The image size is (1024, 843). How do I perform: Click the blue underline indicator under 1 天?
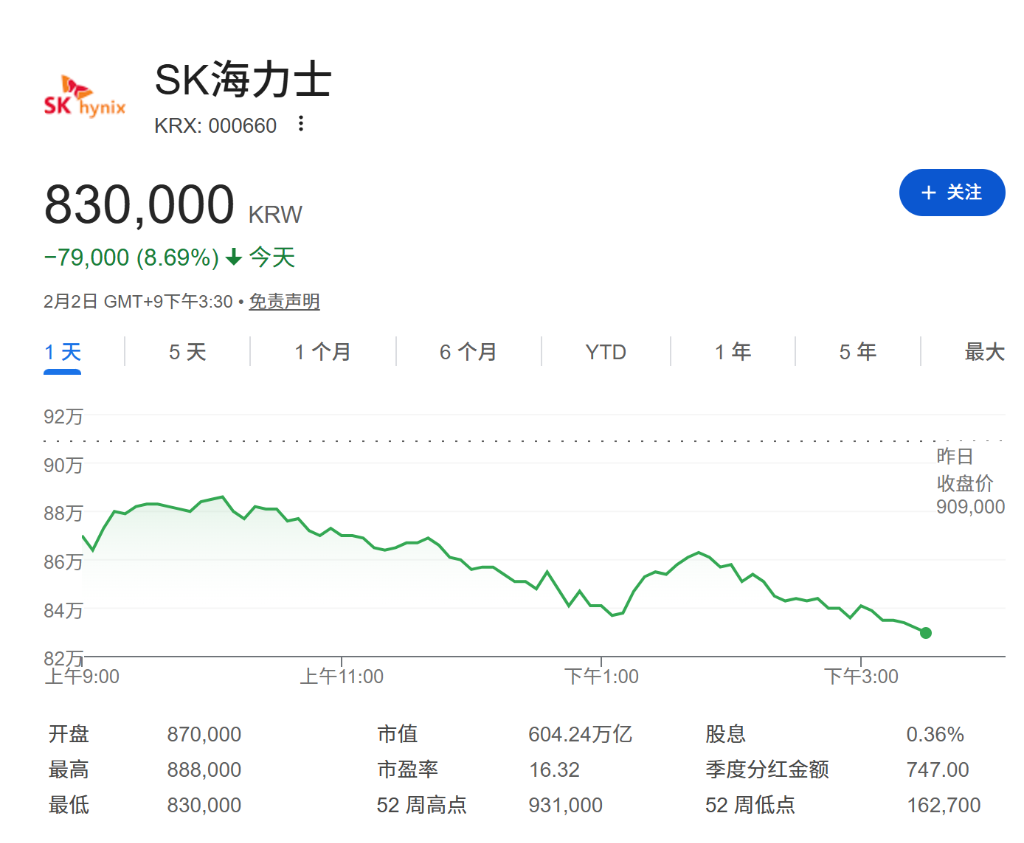(63, 372)
